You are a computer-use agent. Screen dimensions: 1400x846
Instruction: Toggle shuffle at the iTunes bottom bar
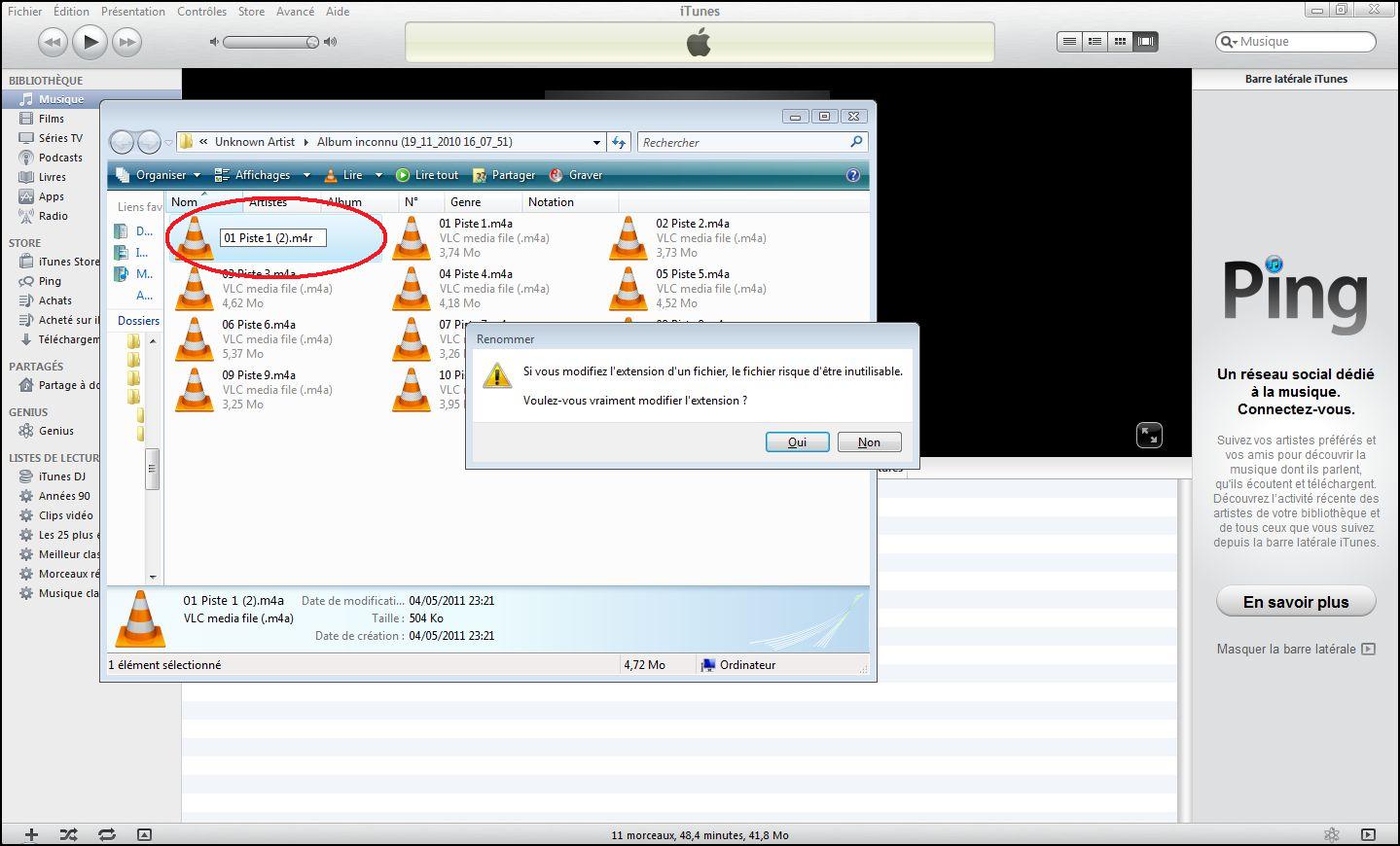(68, 834)
